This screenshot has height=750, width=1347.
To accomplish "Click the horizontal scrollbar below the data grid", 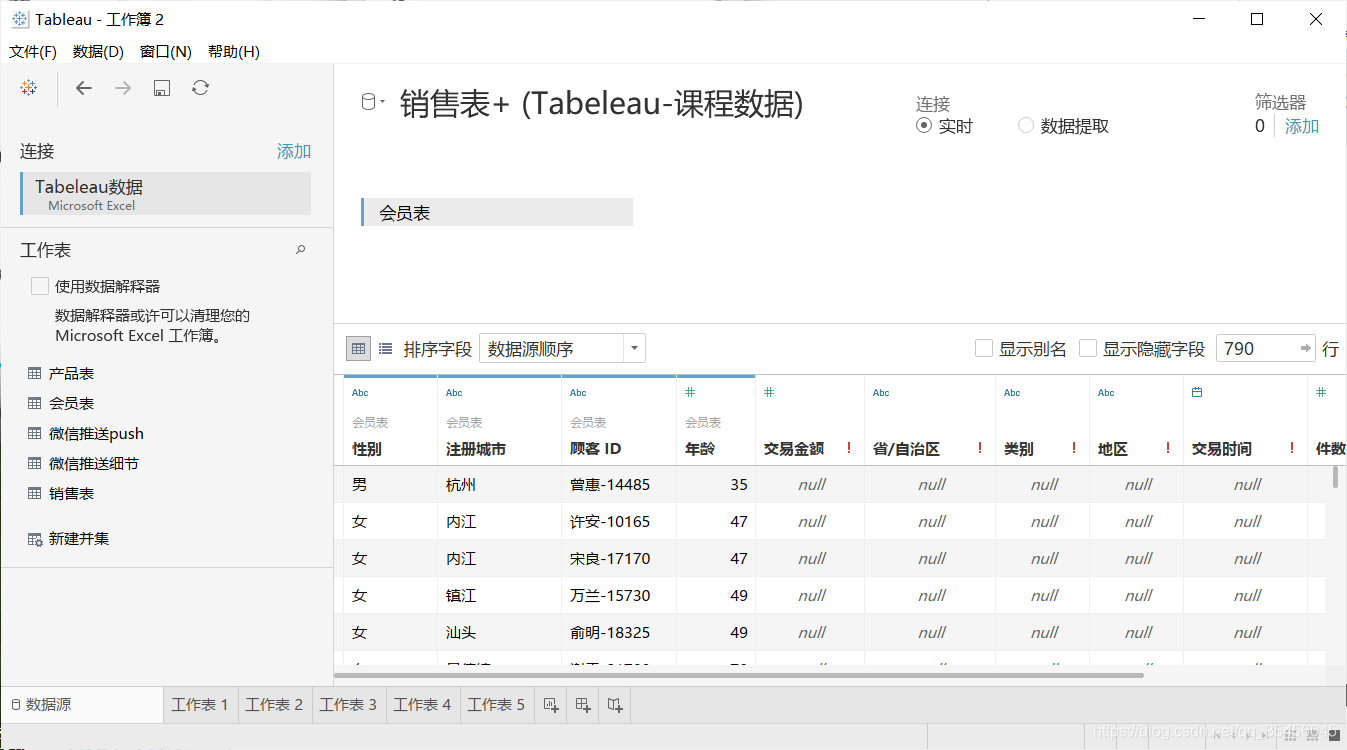I will [x=738, y=675].
